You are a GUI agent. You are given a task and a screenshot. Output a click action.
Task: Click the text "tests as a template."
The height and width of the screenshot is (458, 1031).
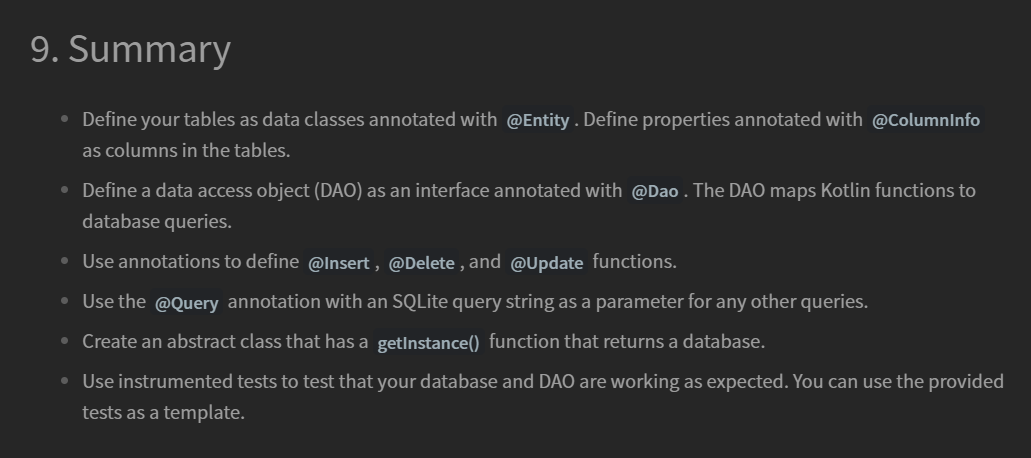coord(164,413)
